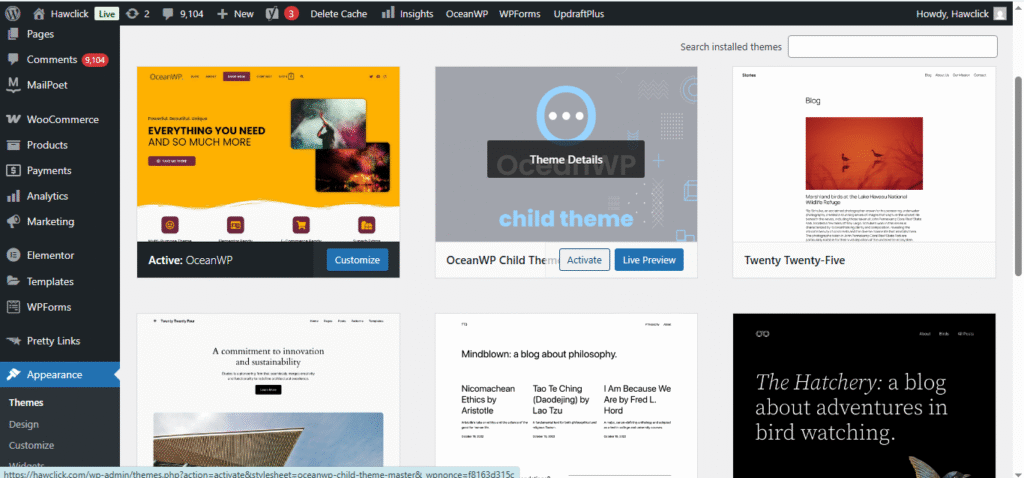The image size is (1024, 478).
Task: Open the updates icon showing 2
Action: click(133, 13)
